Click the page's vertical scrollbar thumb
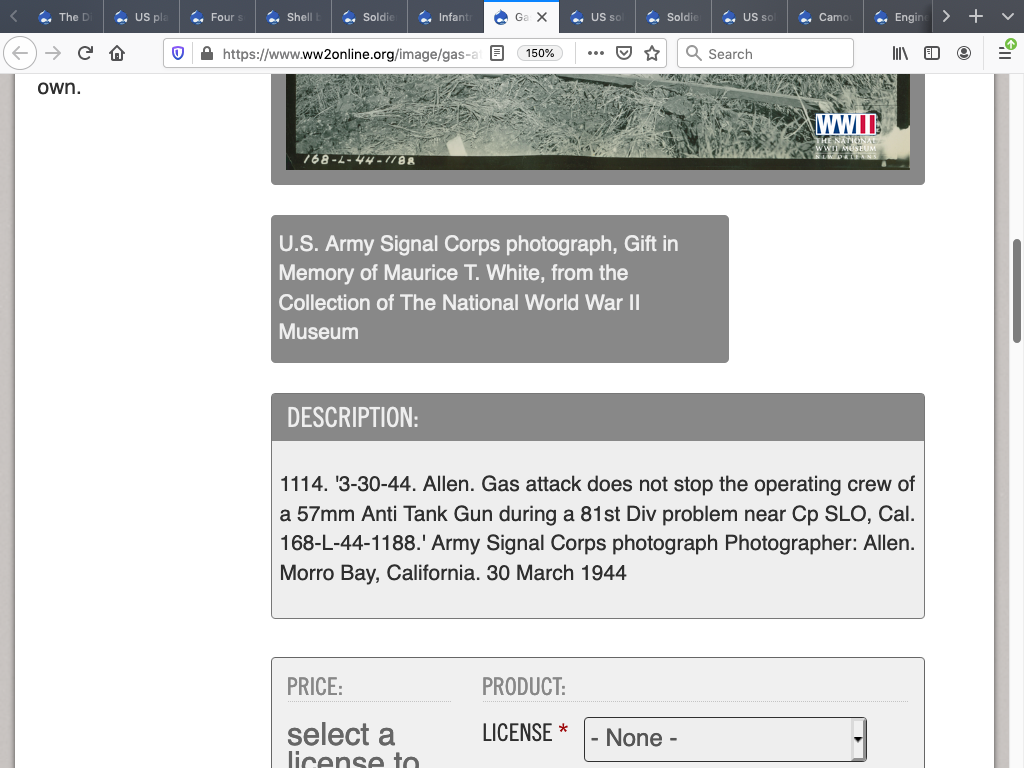1024x768 pixels. (x=1017, y=290)
